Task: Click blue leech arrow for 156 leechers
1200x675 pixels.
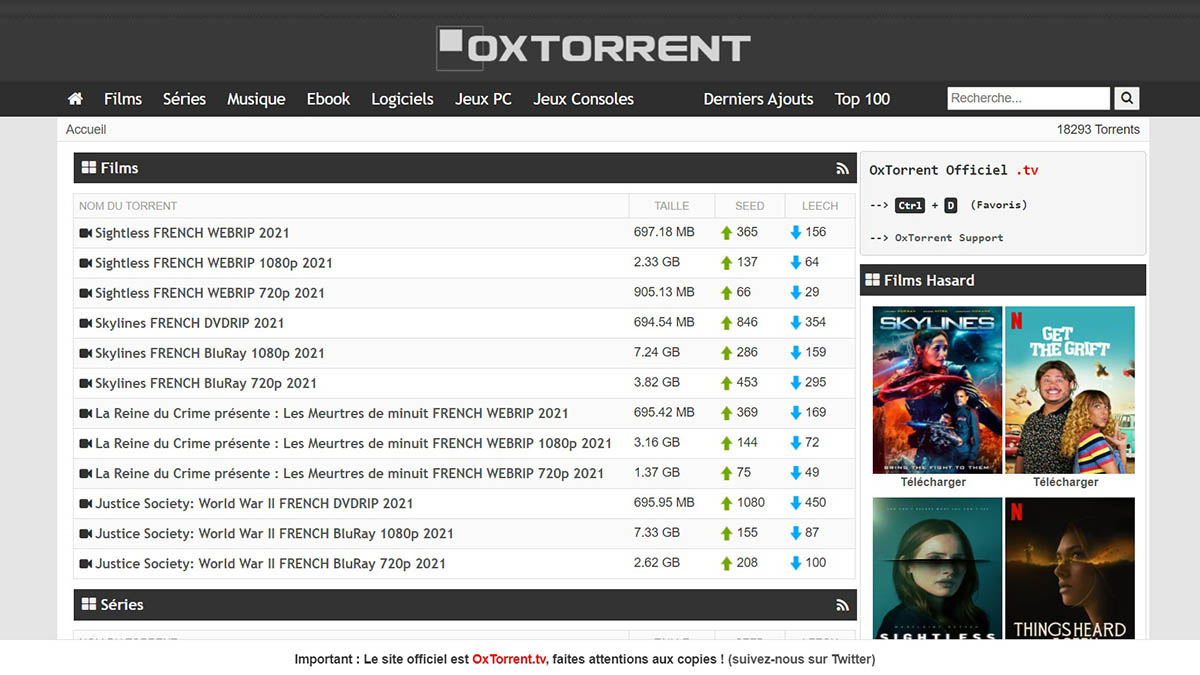Action: pos(796,233)
